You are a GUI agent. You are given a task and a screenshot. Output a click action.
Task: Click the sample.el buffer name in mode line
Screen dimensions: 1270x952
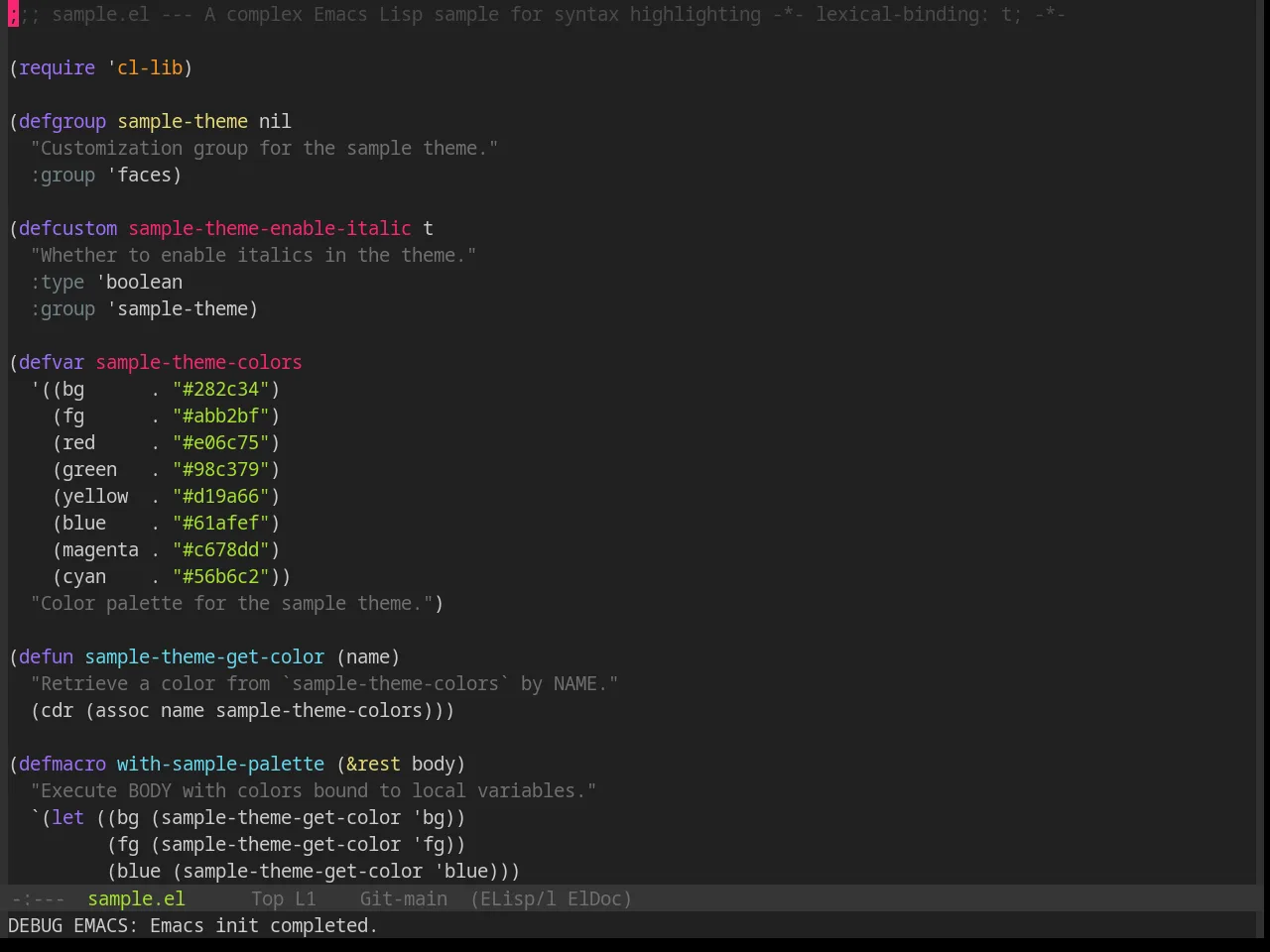[x=136, y=898]
